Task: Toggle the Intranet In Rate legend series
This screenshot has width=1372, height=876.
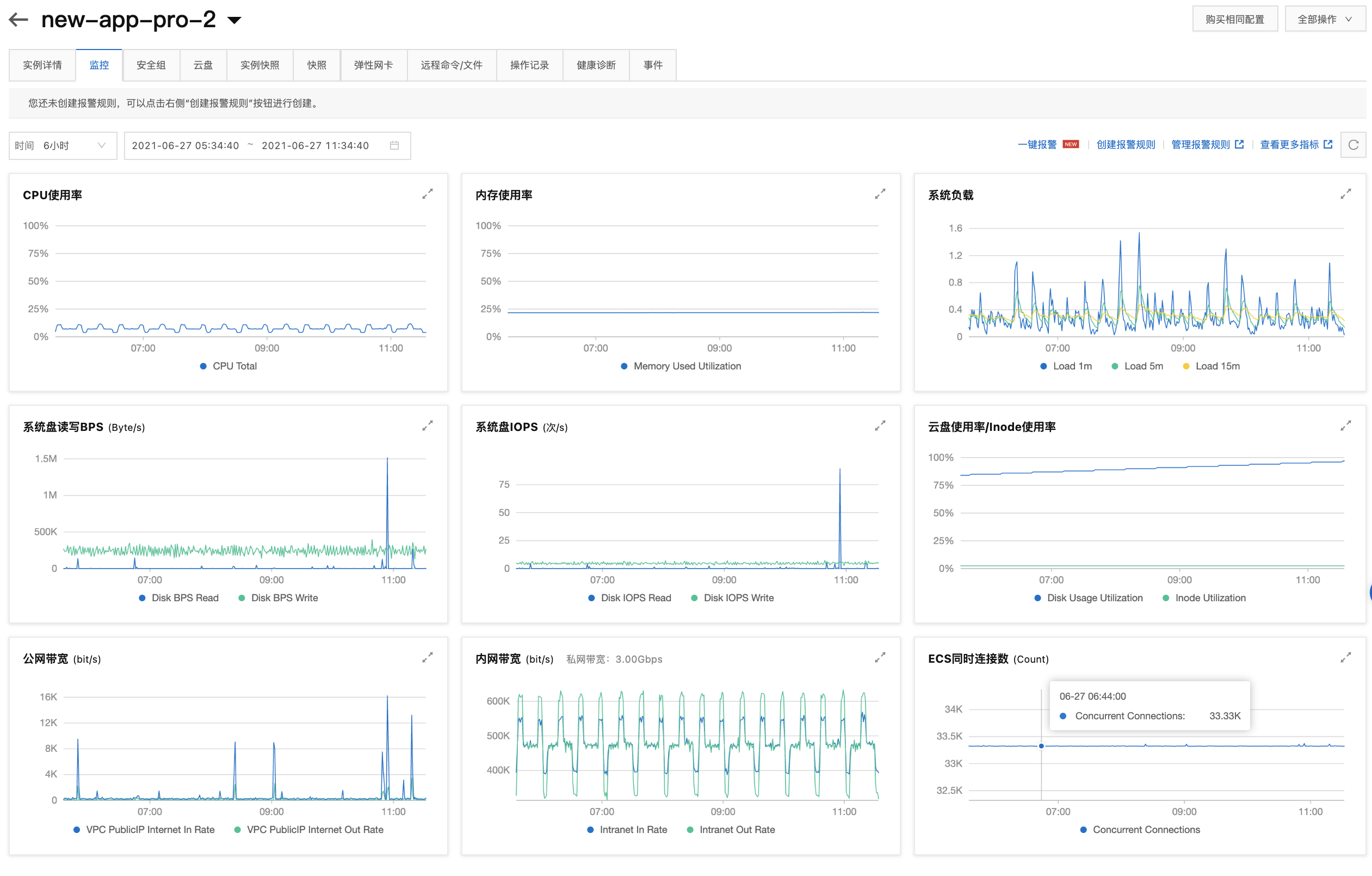Action: click(x=627, y=829)
